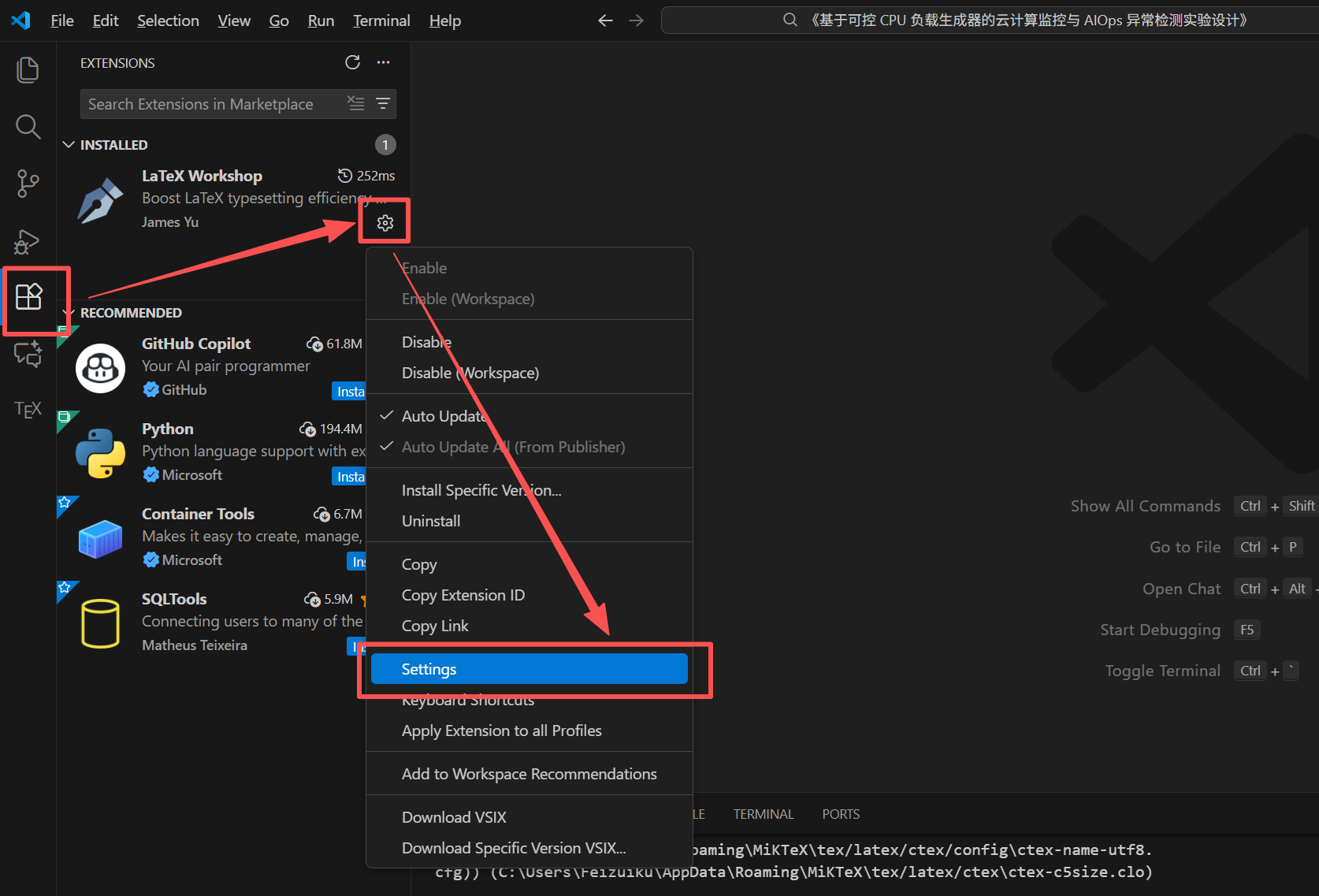Screen dimensions: 1319x896
Task: Open the filter extensions menu
Action: pyautogui.click(x=383, y=103)
